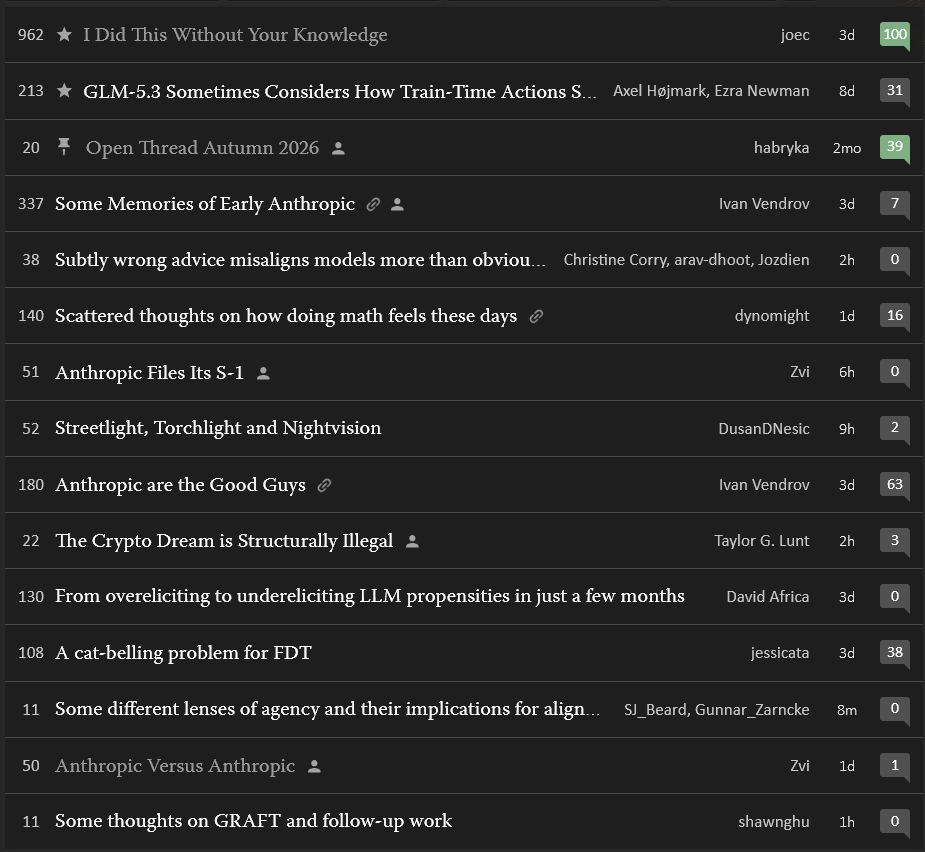Visit author Gunnar_Zarncke's profile
Viewport: 925px width, 852px height.
pyautogui.click(x=752, y=709)
